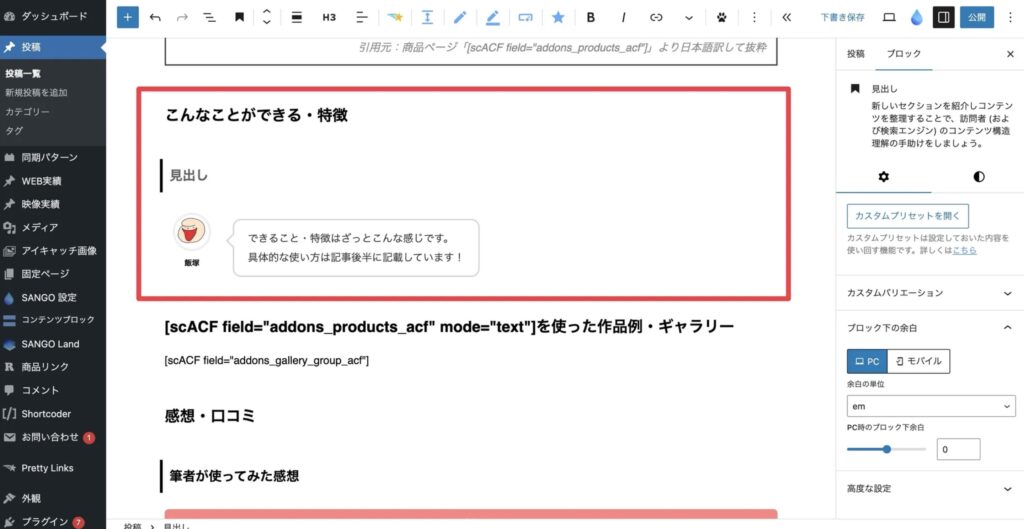The width and height of the screenshot is (1024, 529).
Task: Expand the 高度な設定 section
Action: pos(929,488)
